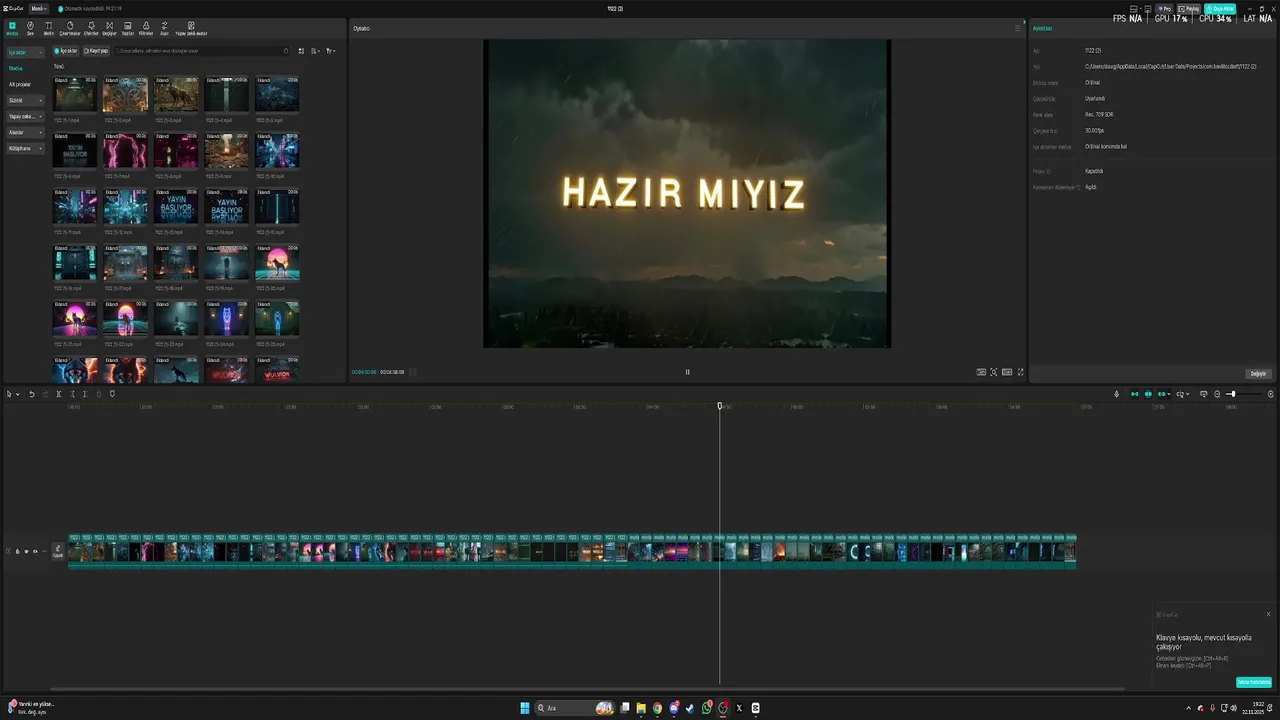This screenshot has width=1280, height=720.
Task: Click the Undo icon in timeline toolbar
Action: coord(31,394)
